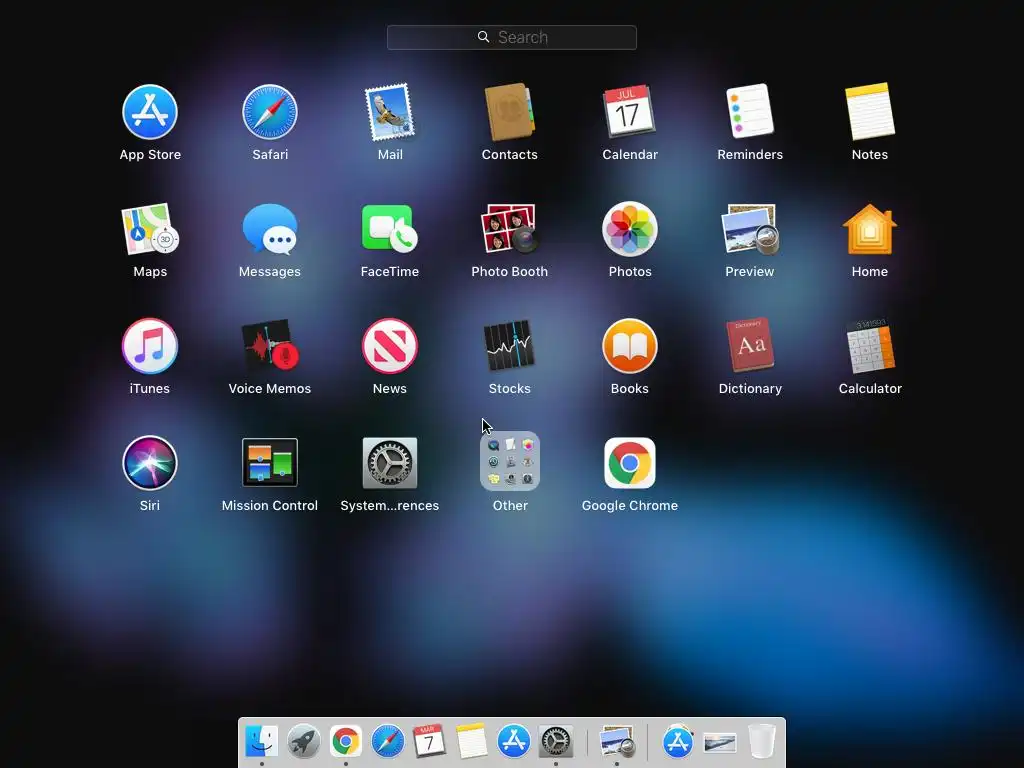The image size is (1024, 768).
Task: Open Safari from the Dock
Action: coord(387,742)
